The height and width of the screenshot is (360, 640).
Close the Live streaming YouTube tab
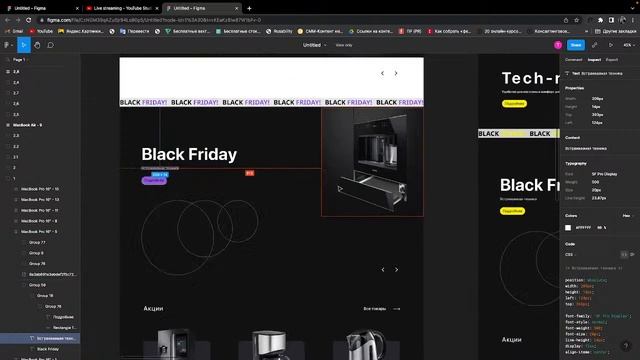coord(157,8)
